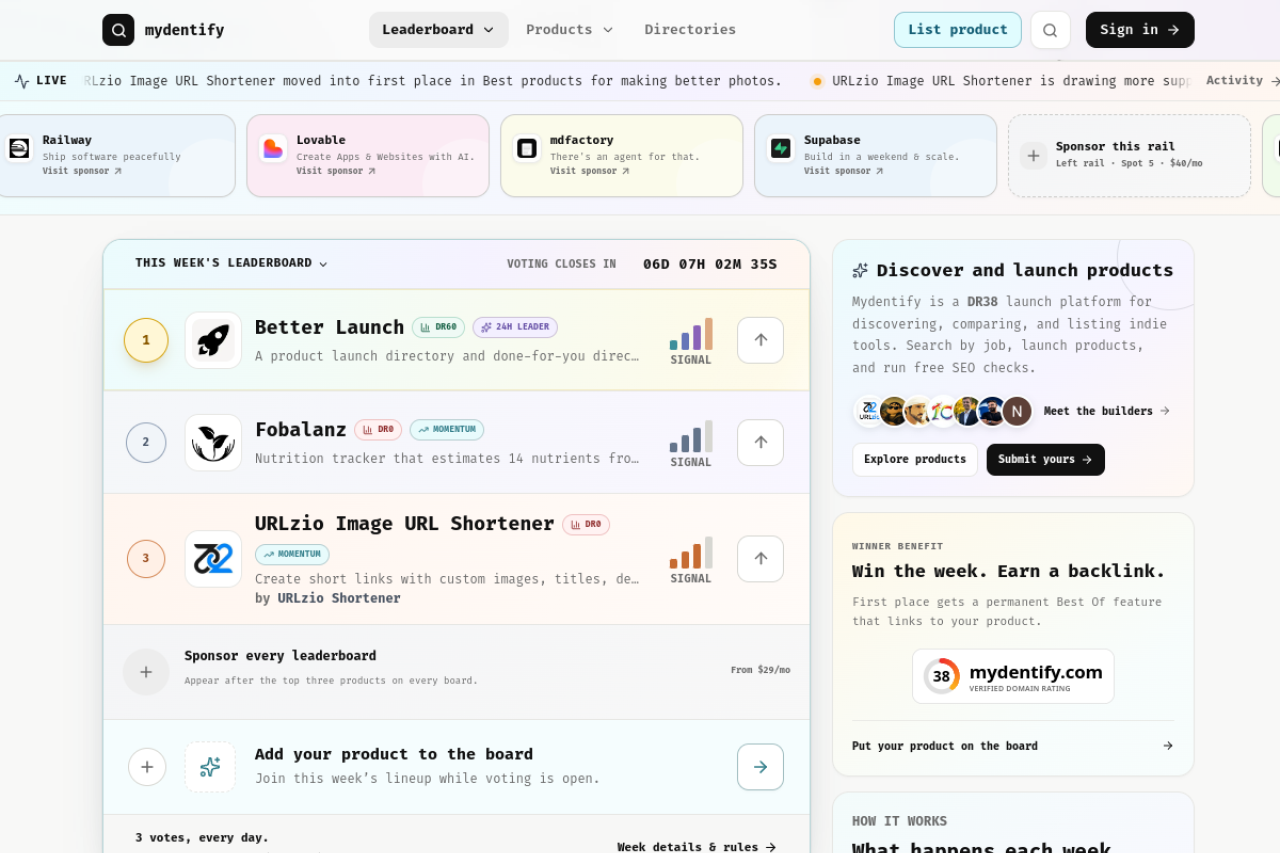Visit sponsor link on the Supabase card
The width and height of the screenshot is (1280, 853).
click(x=844, y=171)
